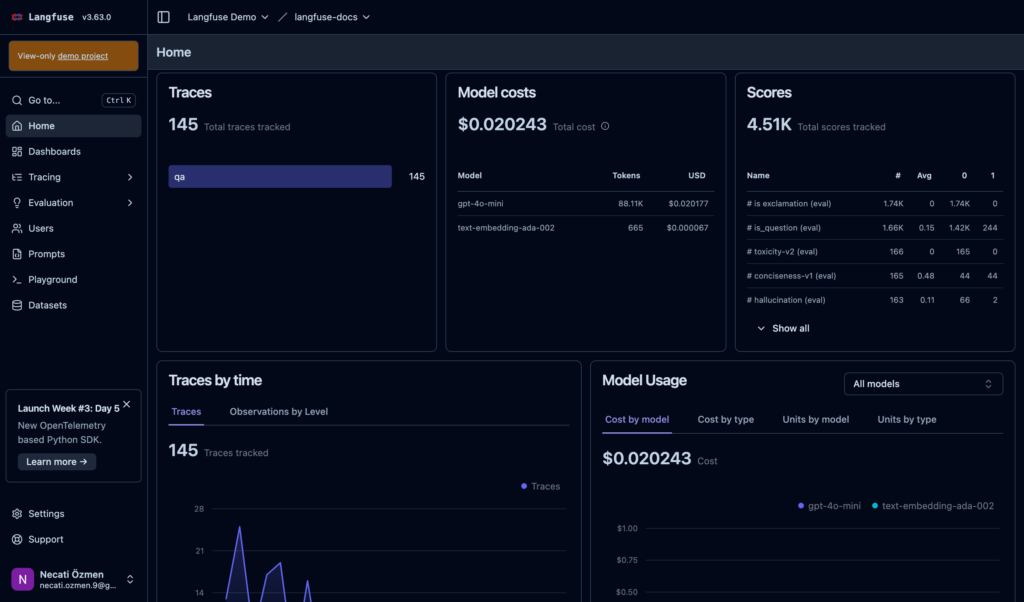Click the qa bar in the Traces panel
The width and height of the screenshot is (1024, 602).
pos(280,175)
